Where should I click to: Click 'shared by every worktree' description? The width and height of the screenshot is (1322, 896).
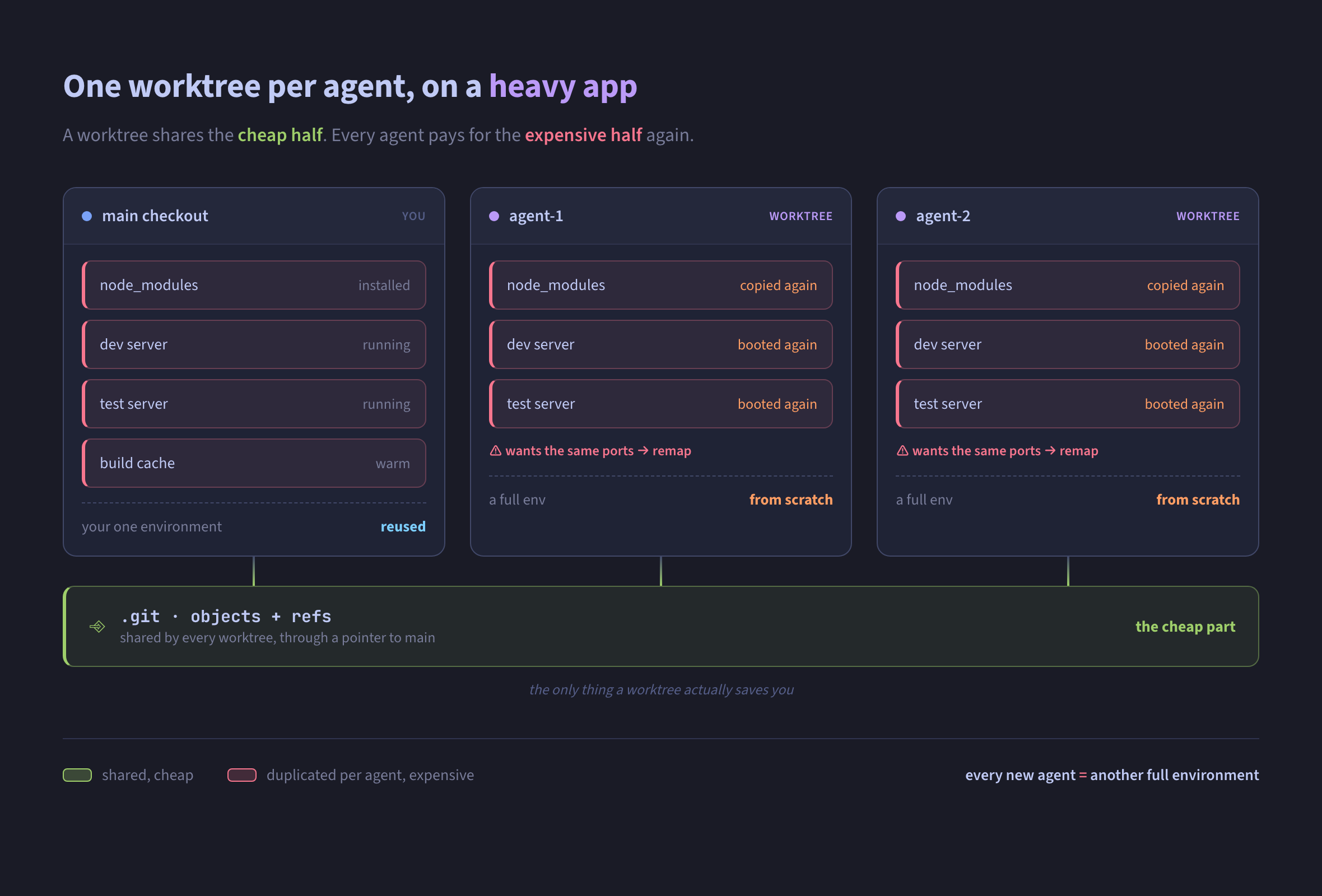278,638
